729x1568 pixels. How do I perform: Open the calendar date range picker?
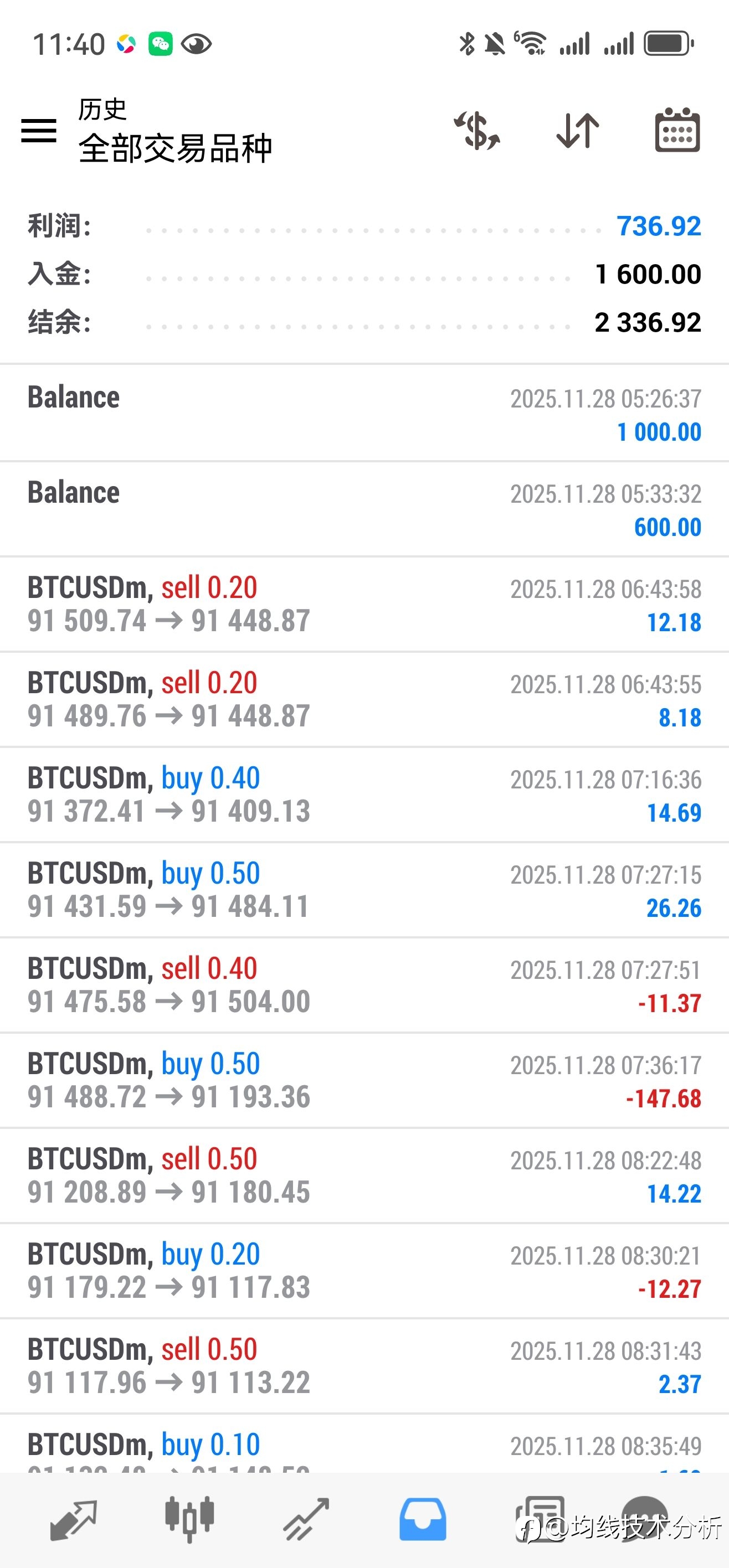[677, 131]
